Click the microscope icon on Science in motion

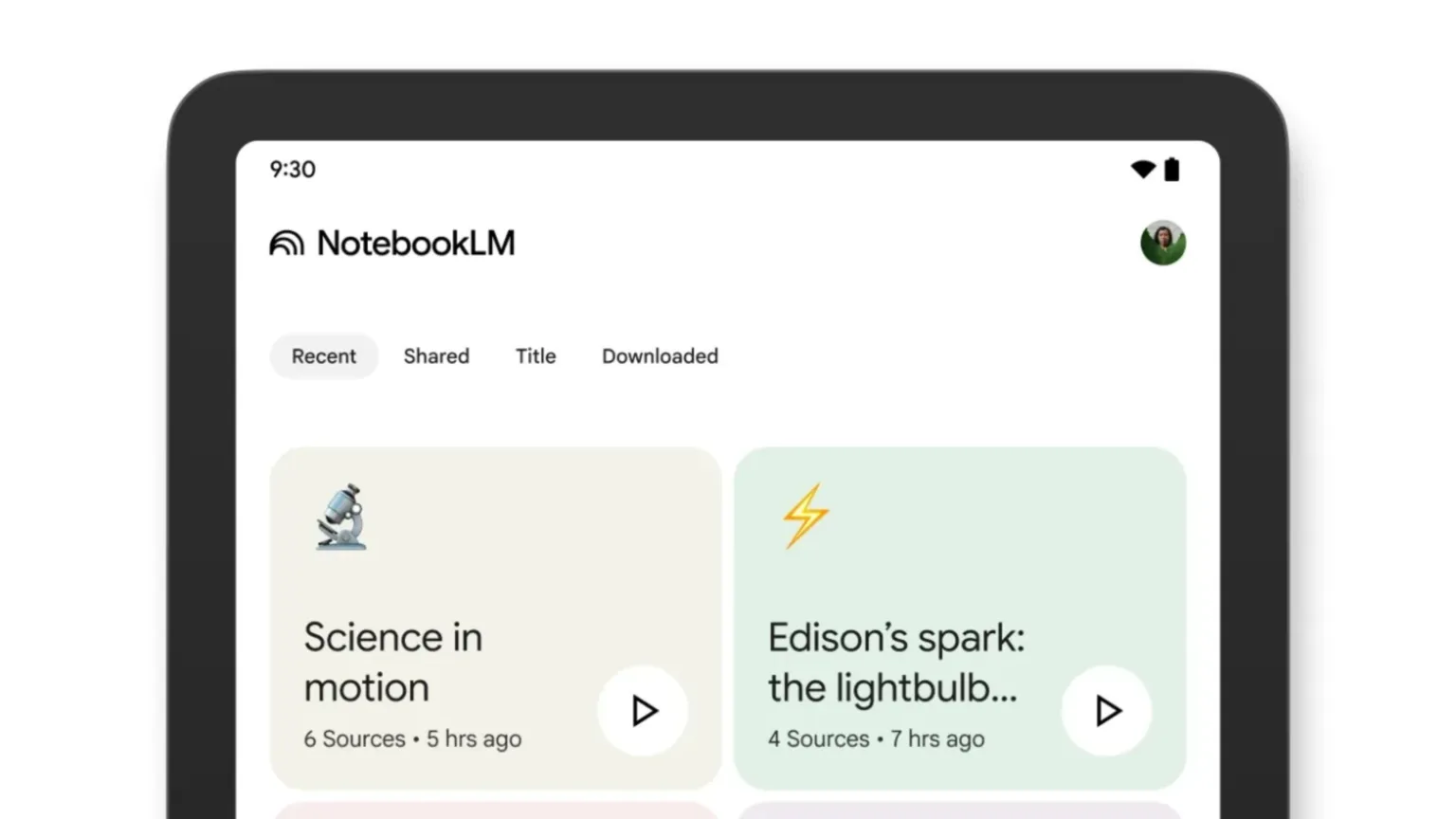click(340, 517)
